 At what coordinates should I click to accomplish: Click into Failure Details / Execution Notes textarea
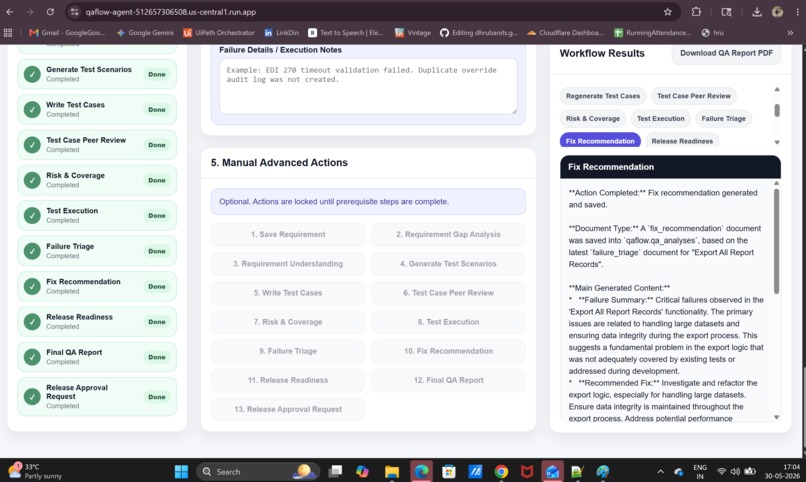point(368,86)
